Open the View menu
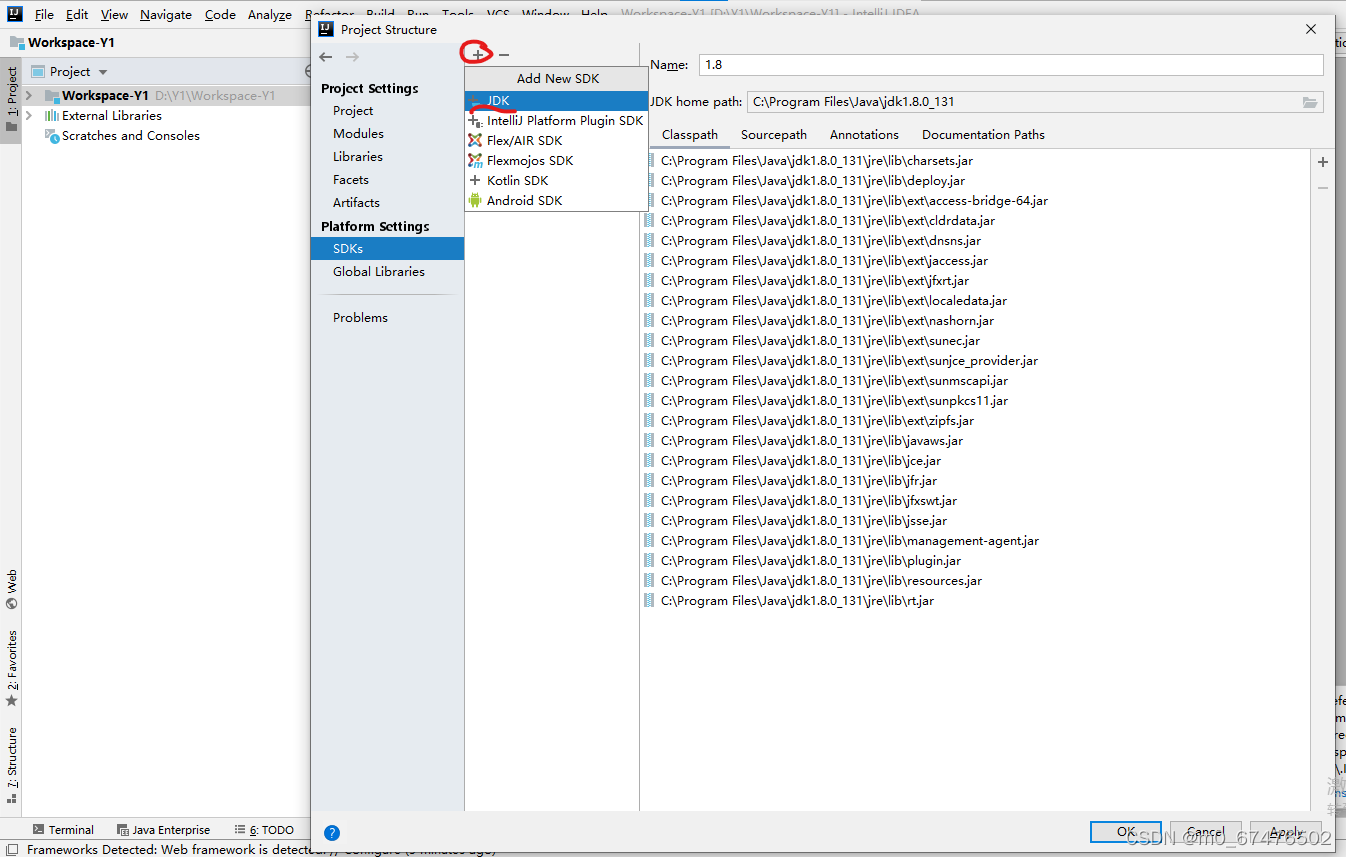Screen dimensions: 1346x857 114,15
